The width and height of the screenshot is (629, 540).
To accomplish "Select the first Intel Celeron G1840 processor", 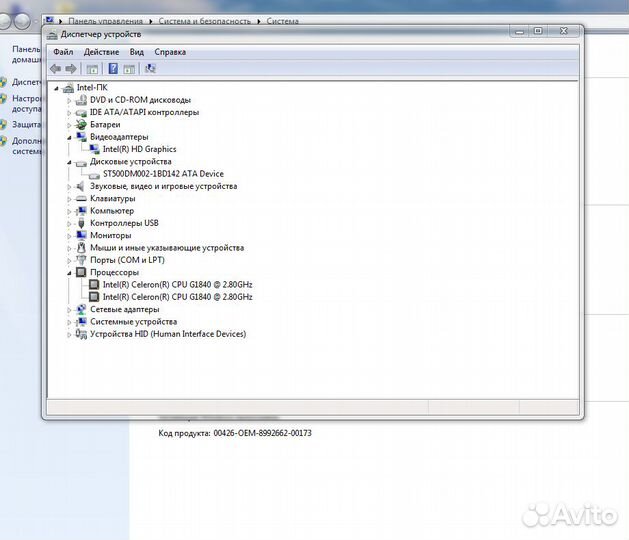I will pyautogui.click(x=177, y=284).
